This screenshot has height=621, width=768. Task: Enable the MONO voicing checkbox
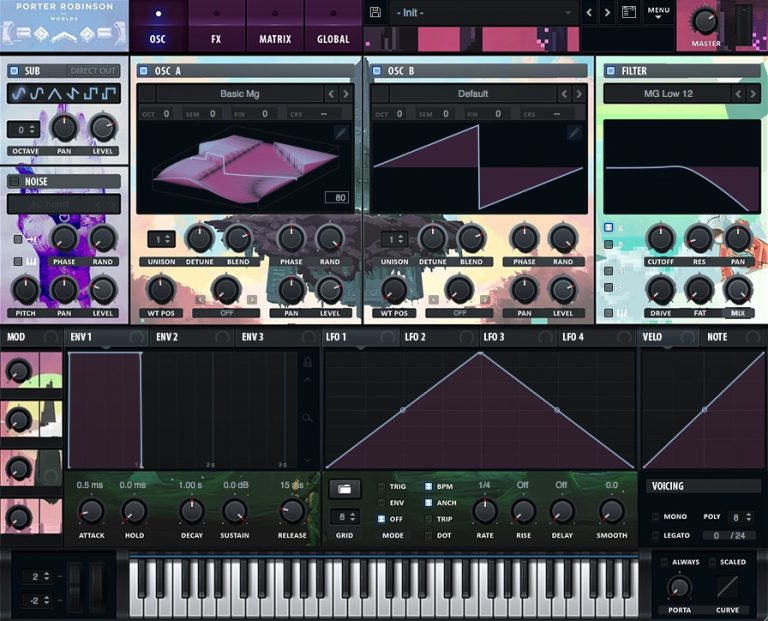tap(655, 516)
